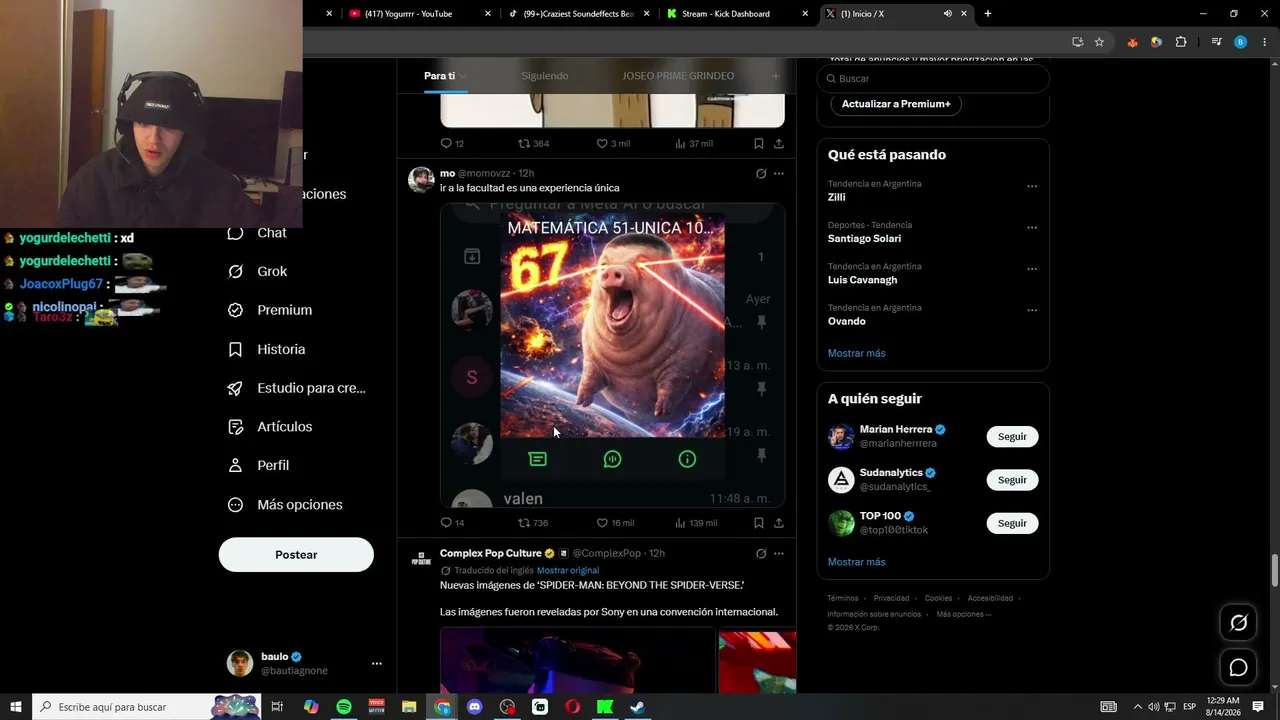Click the page vertical scrollbar thumb
Screen dimensions: 1280x720
[x=1274, y=571]
